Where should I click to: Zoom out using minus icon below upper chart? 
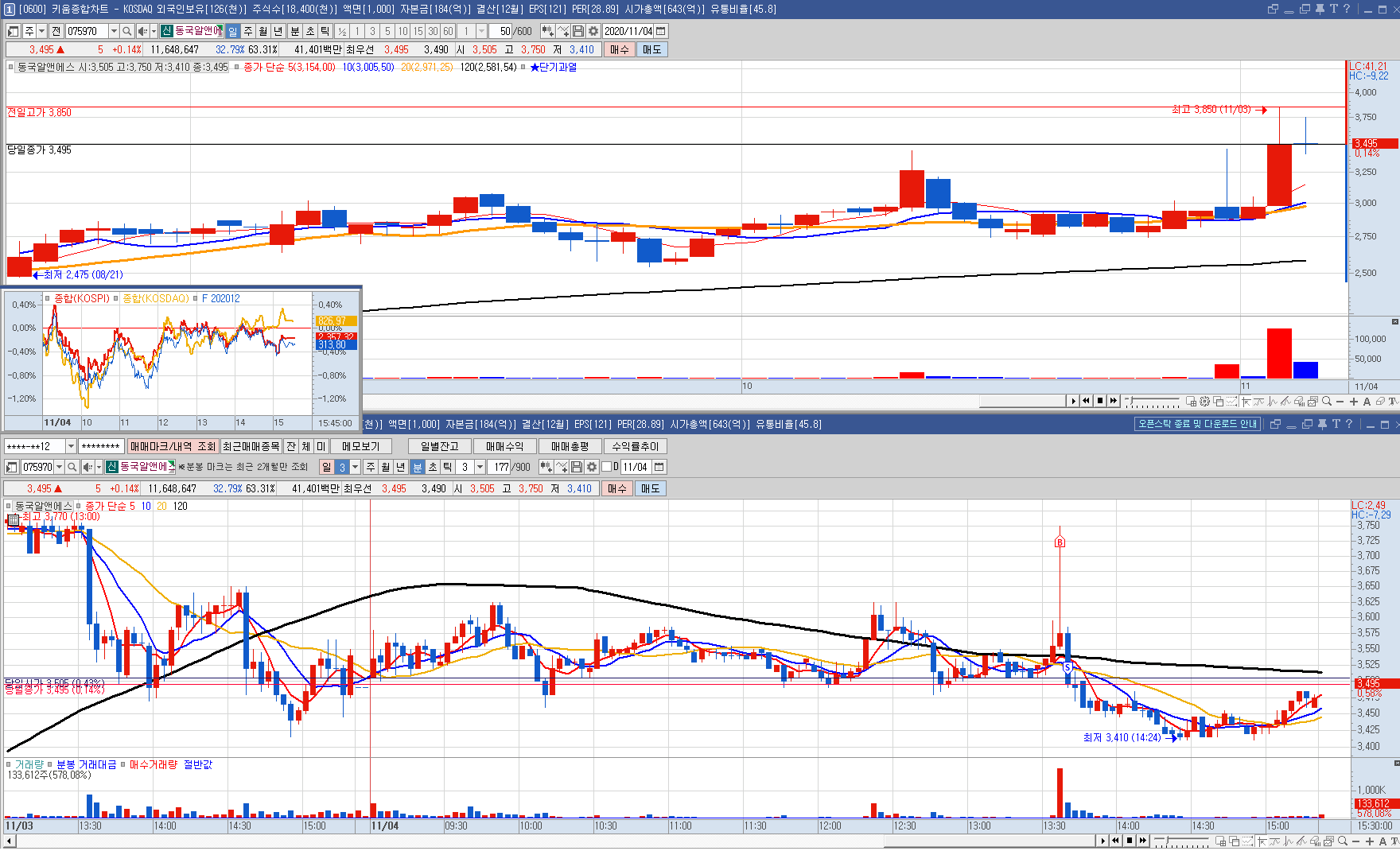(x=1340, y=402)
